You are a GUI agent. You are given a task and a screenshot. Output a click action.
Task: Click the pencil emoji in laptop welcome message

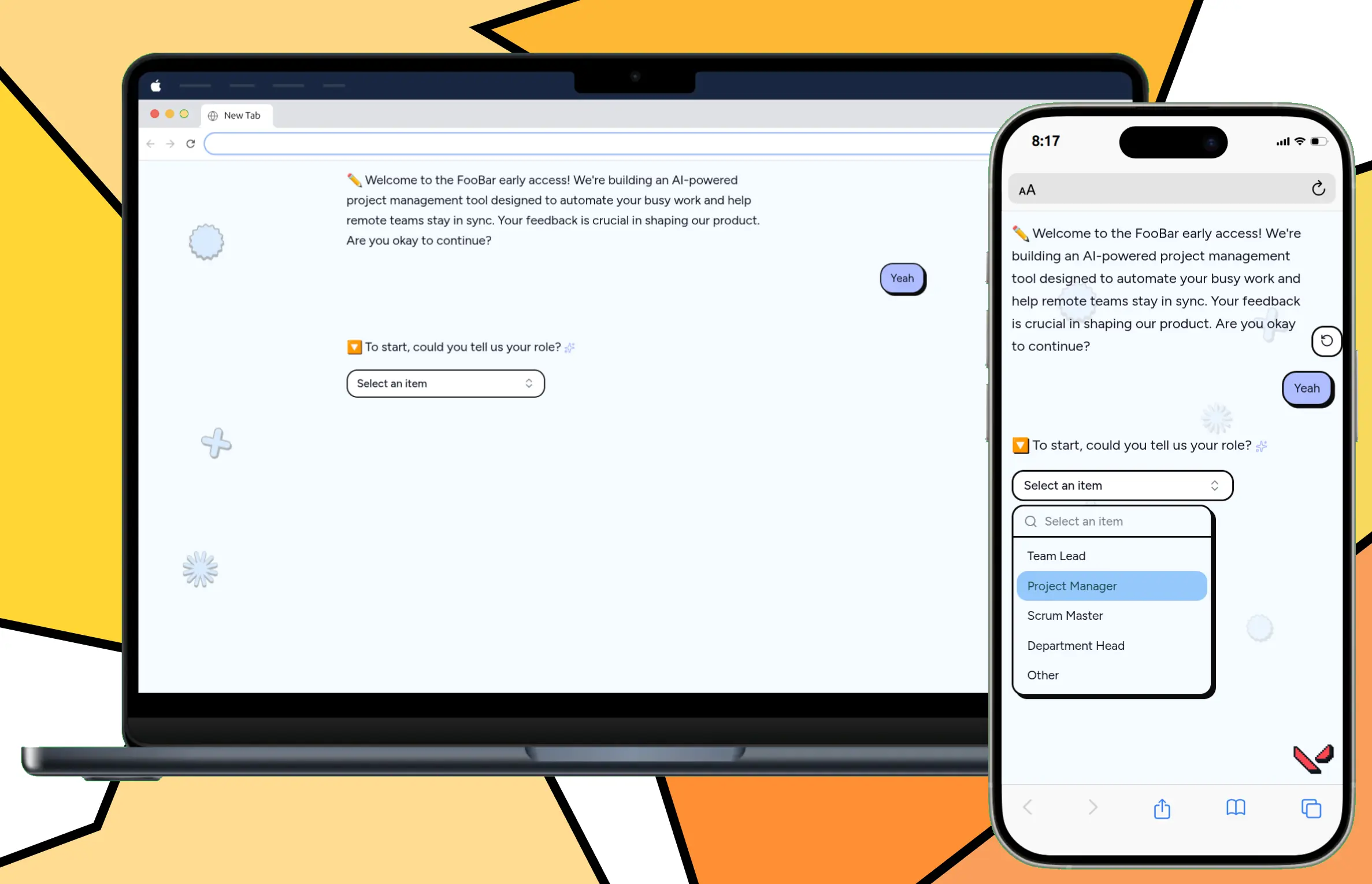[354, 180]
